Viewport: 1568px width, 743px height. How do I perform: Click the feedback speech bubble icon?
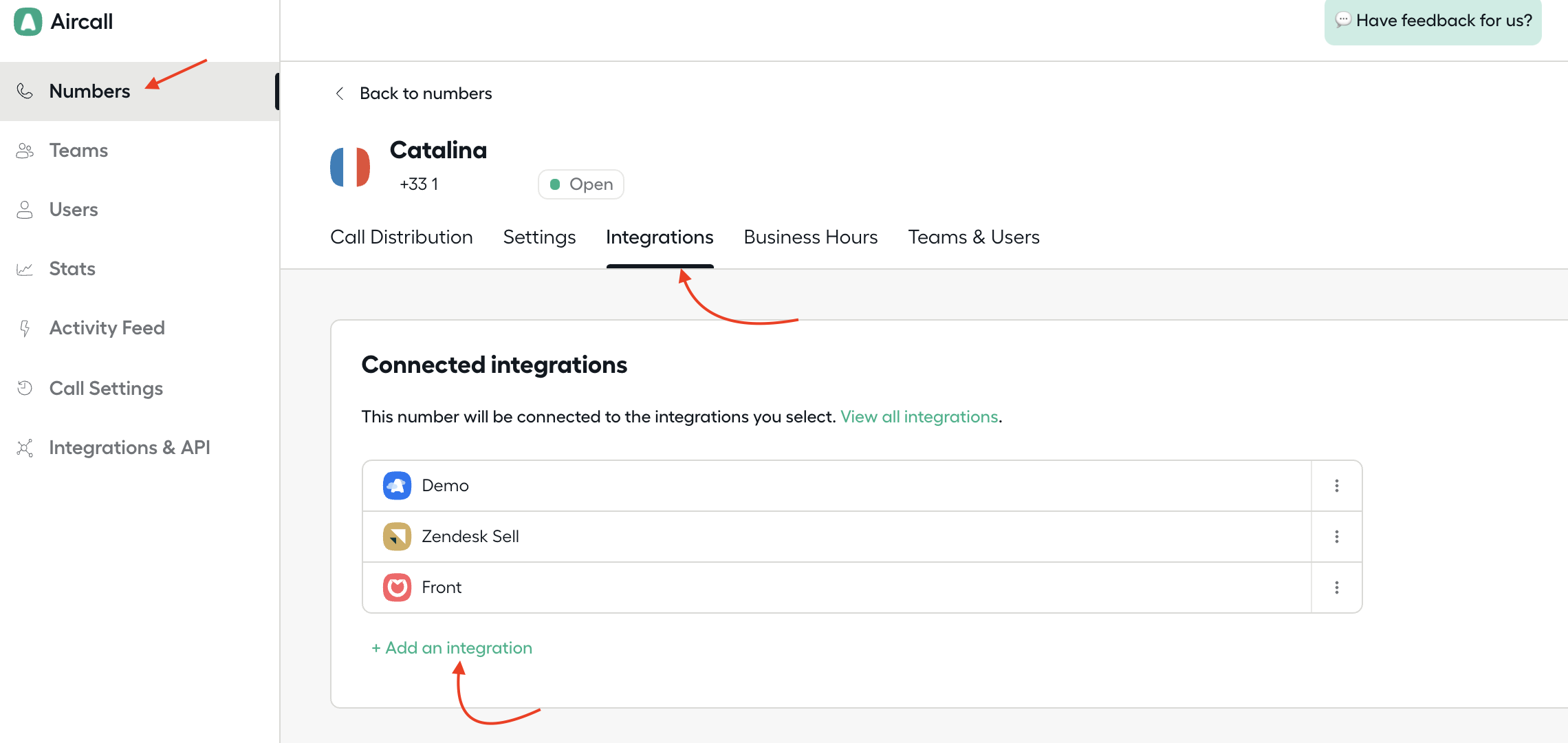pyautogui.click(x=1343, y=20)
